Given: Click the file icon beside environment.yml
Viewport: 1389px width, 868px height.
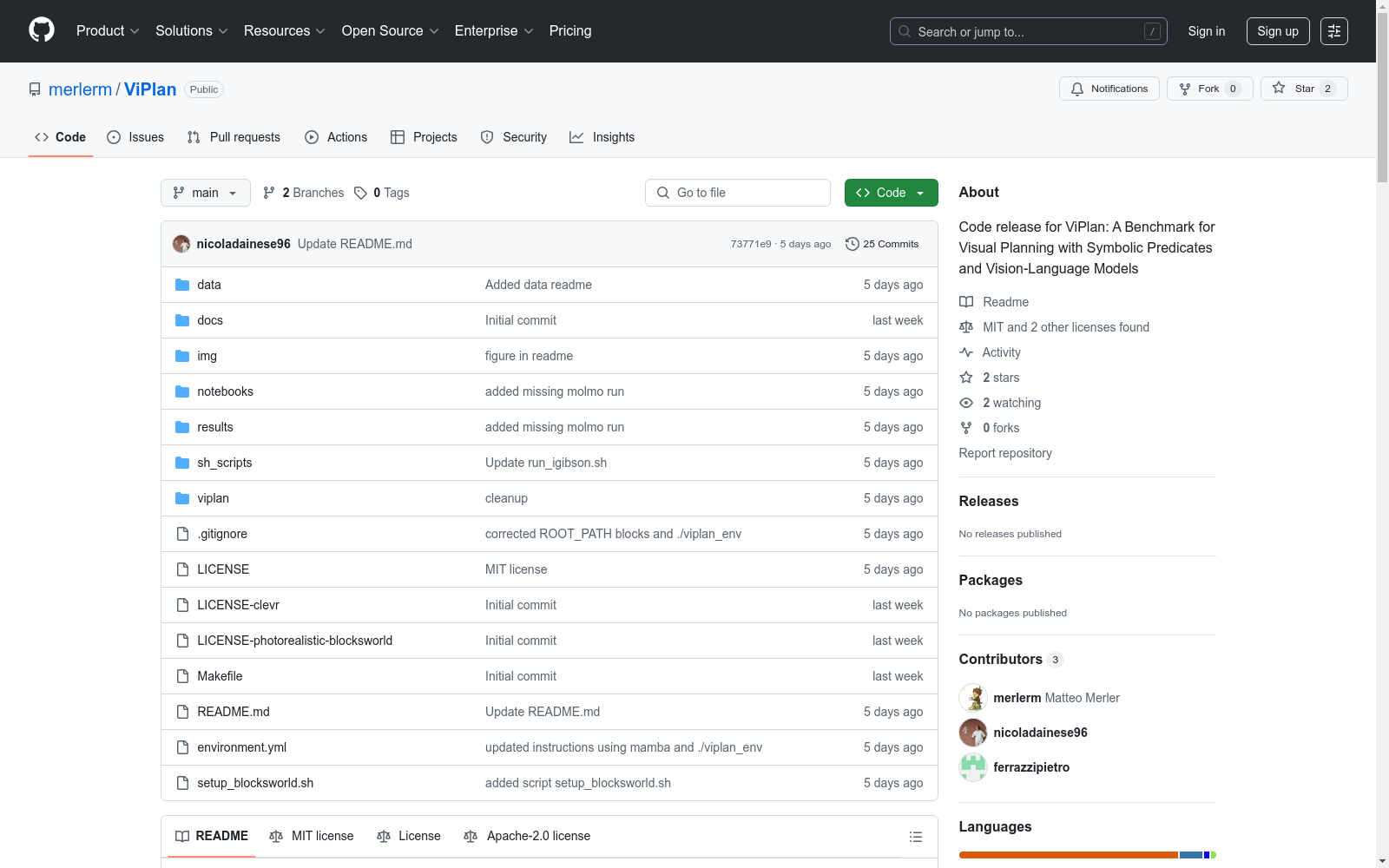Looking at the screenshot, I should (x=182, y=747).
